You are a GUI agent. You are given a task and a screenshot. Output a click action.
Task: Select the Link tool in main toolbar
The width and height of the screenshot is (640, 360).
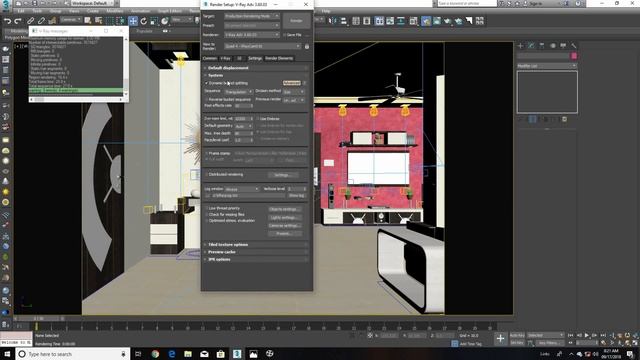click(31, 20)
